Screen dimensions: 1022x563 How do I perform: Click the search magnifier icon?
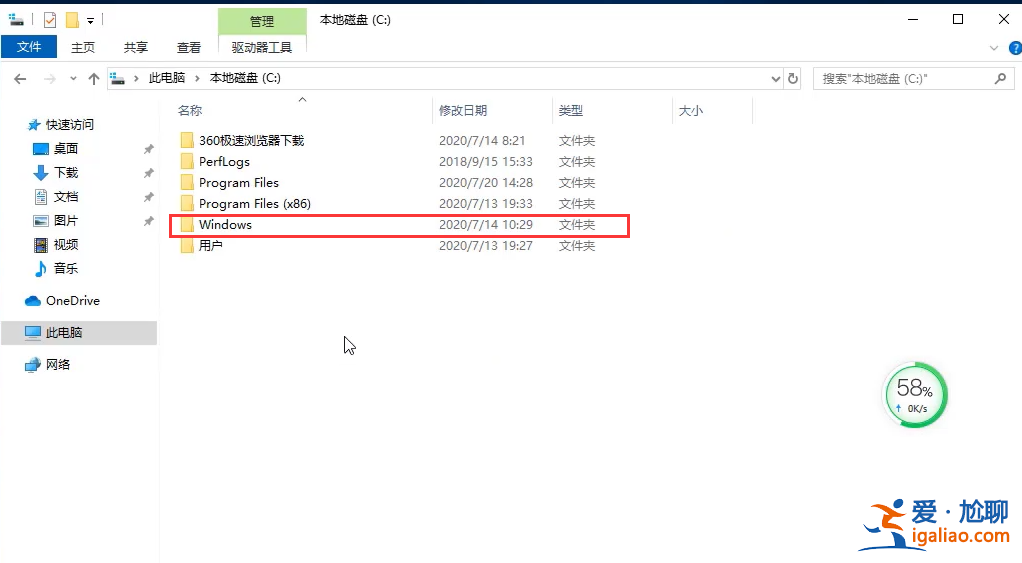pos(1000,79)
